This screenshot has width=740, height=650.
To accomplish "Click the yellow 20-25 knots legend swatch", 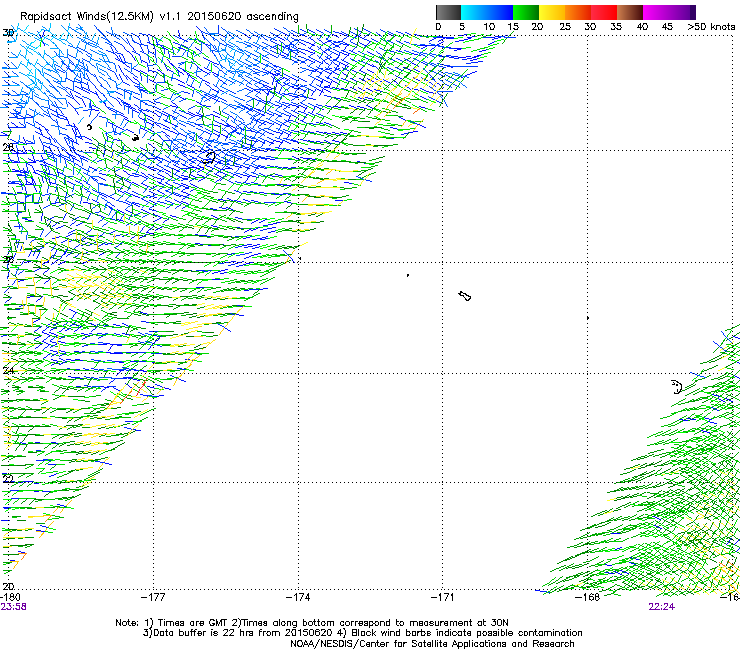I will pos(552,12).
